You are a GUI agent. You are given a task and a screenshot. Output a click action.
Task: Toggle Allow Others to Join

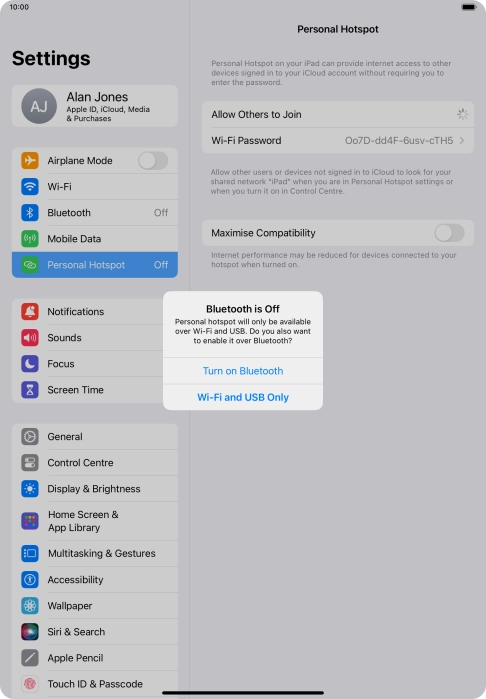462,114
